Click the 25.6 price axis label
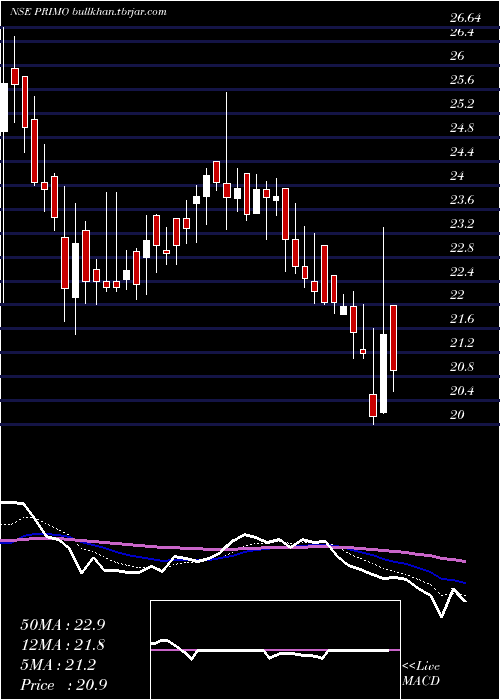Screen dimensions: 500x700 tap(462, 80)
